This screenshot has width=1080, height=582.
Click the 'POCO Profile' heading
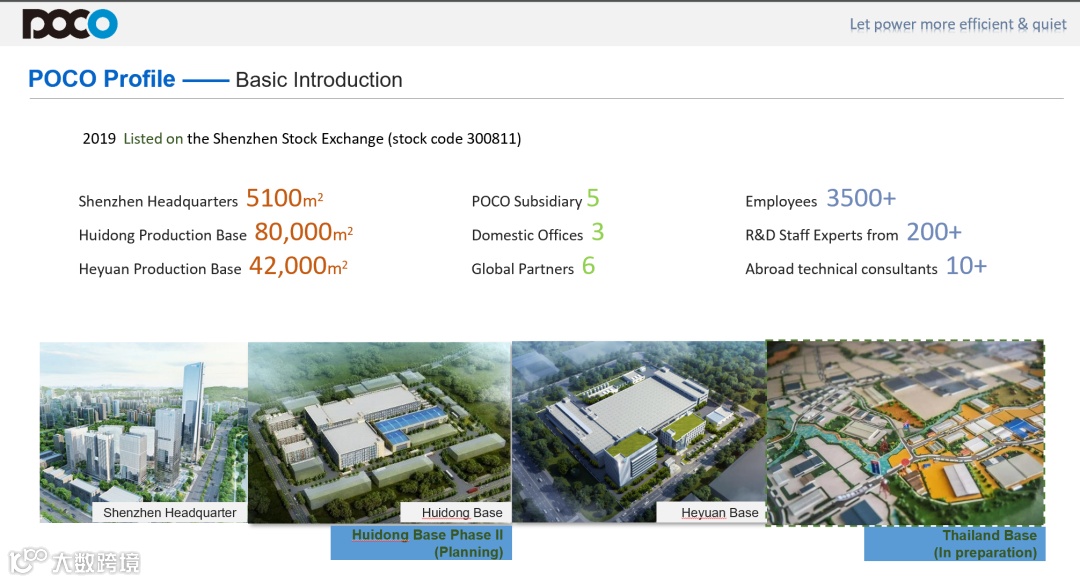(101, 79)
